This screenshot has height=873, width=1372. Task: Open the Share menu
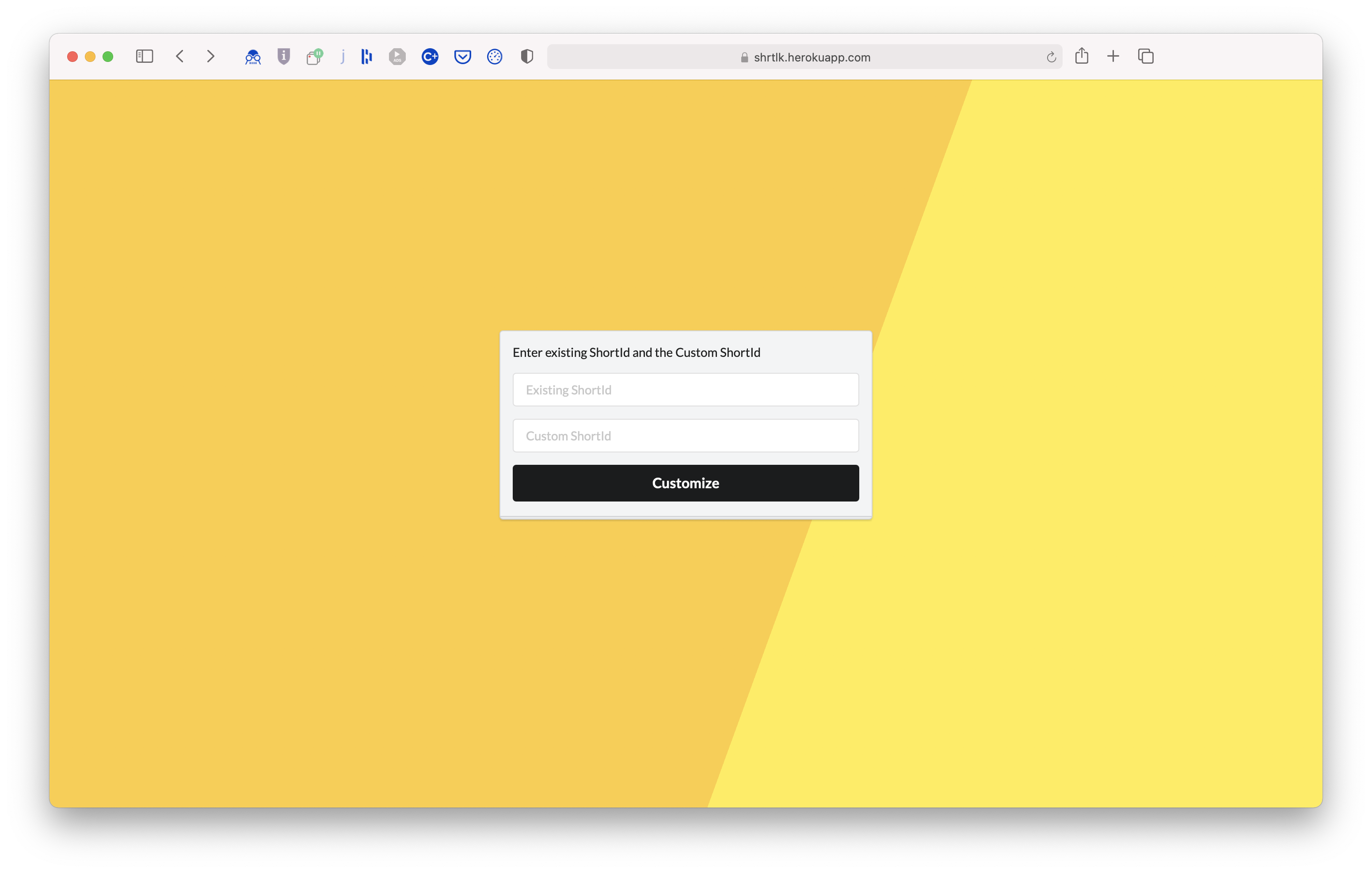[1082, 56]
